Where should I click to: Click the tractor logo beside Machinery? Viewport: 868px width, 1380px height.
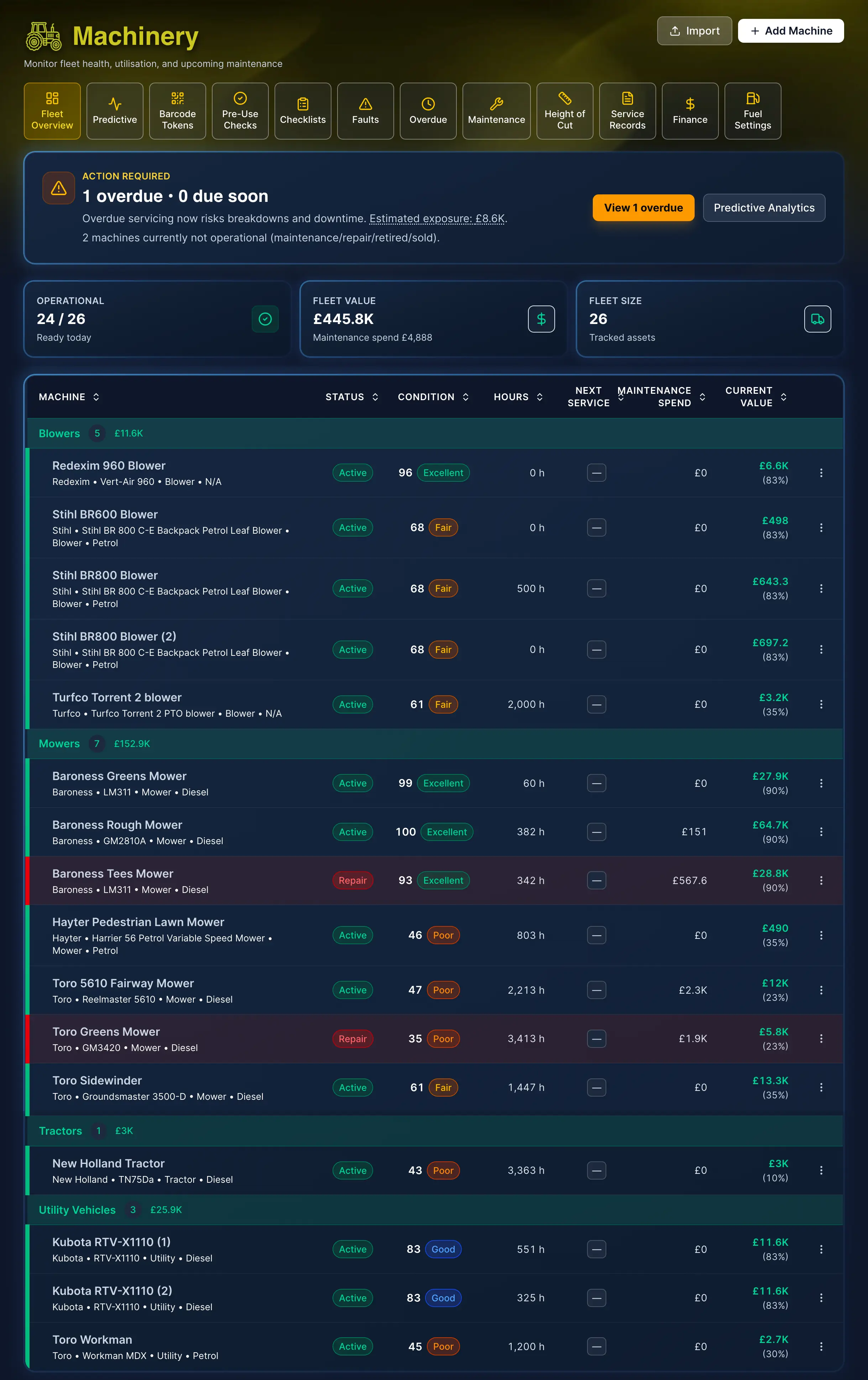[44, 36]
